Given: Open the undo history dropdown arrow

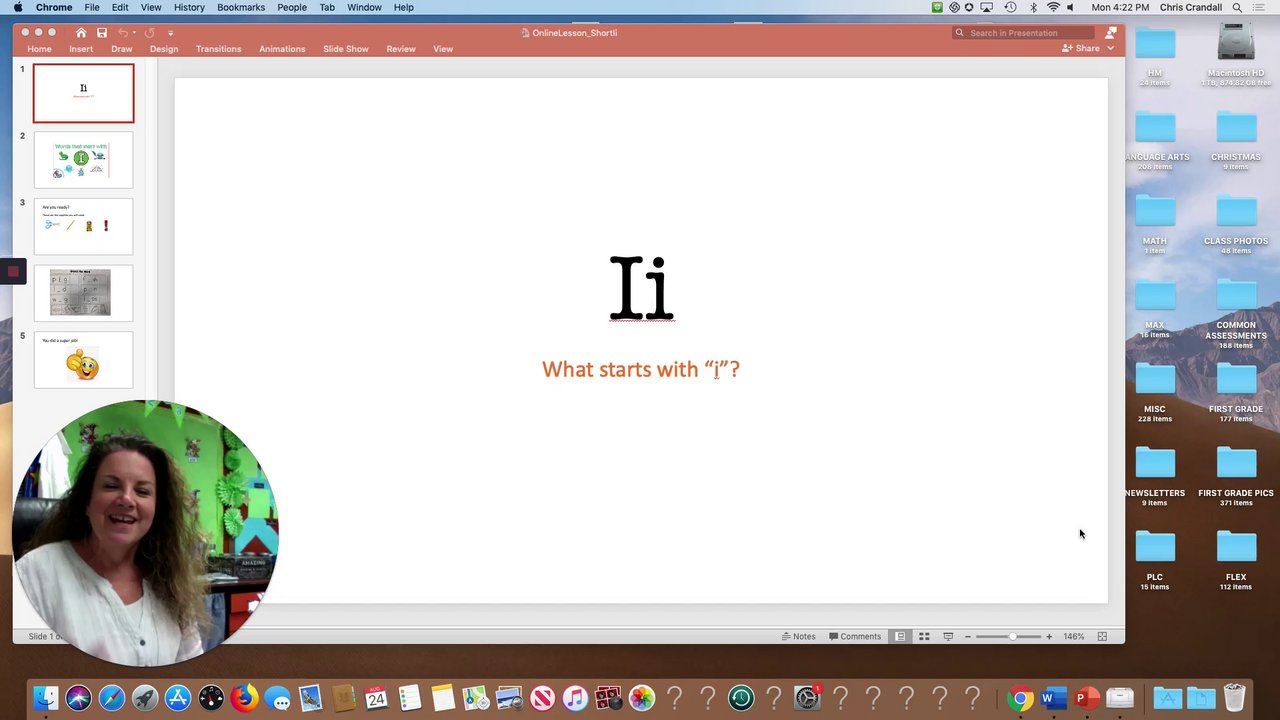Looking at the screenshot, I should point(134,33).
